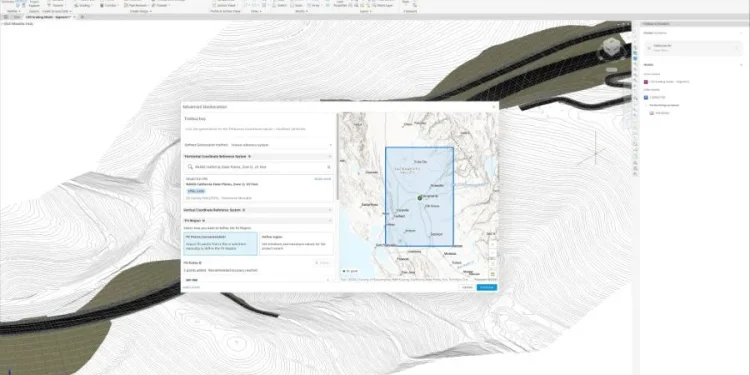Collapse the Models section in side panel
The height and width of the screenshot is (375, 750).
(741, 65)
